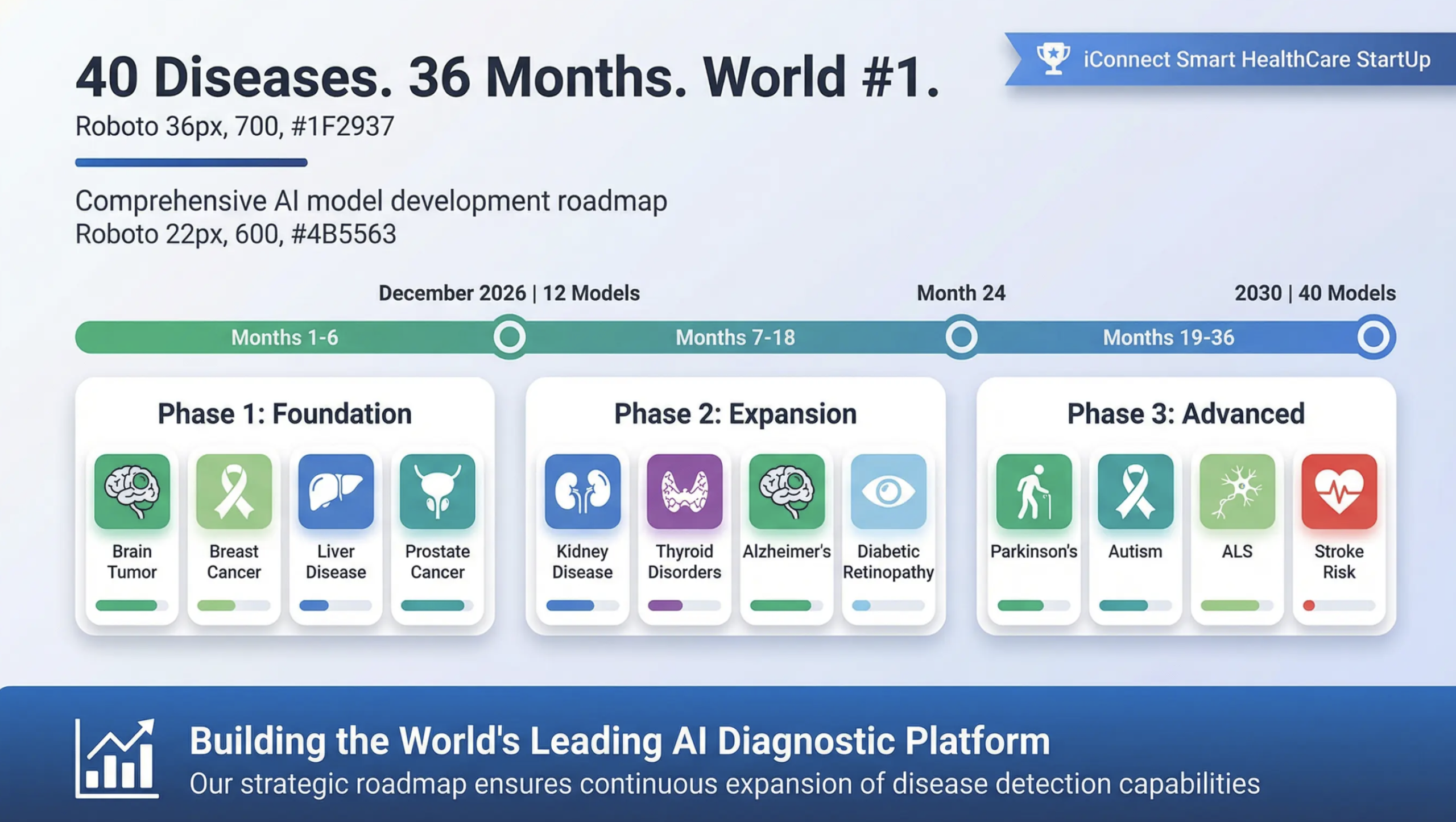Click the Brain Tumor brain icon
1456x822 pixels.
click(x=132, y=491)
